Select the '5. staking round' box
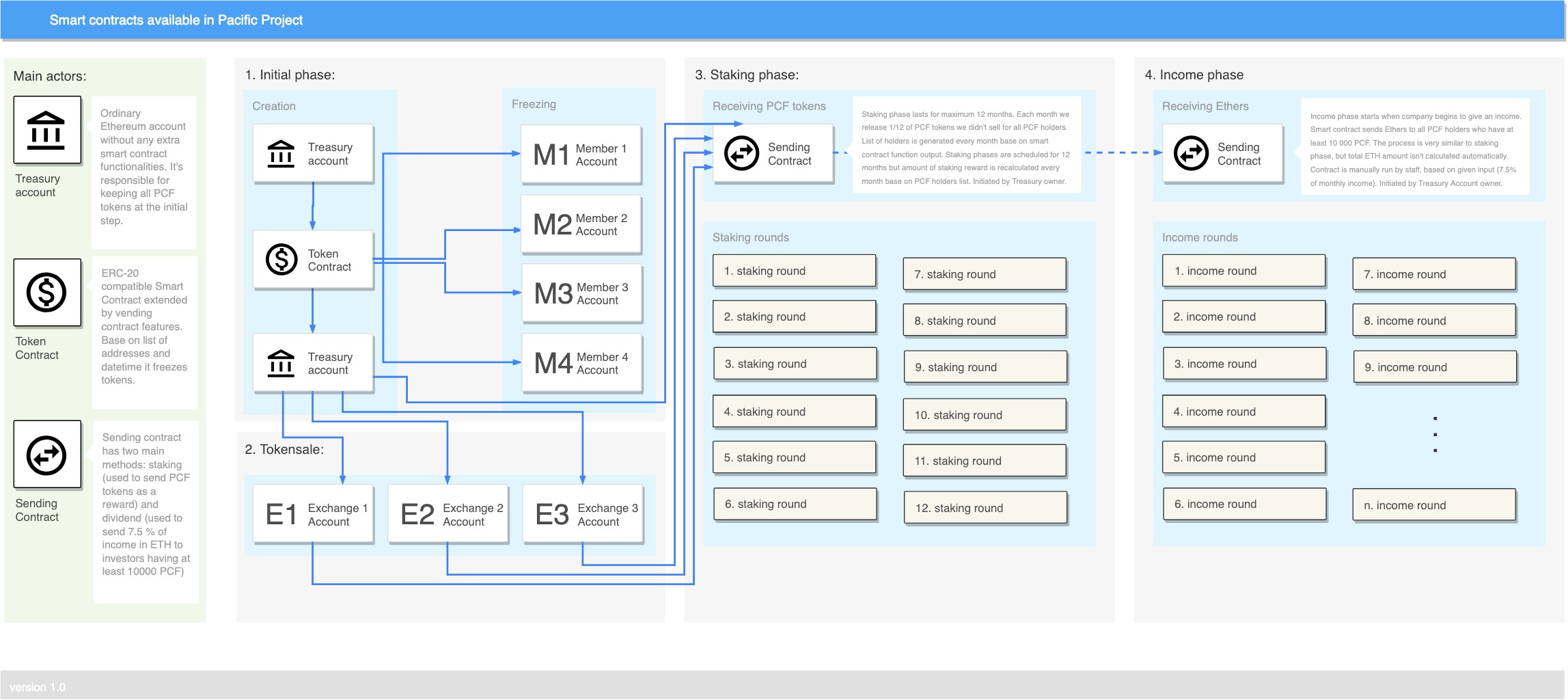1568x700 pixels. [795, 457]
